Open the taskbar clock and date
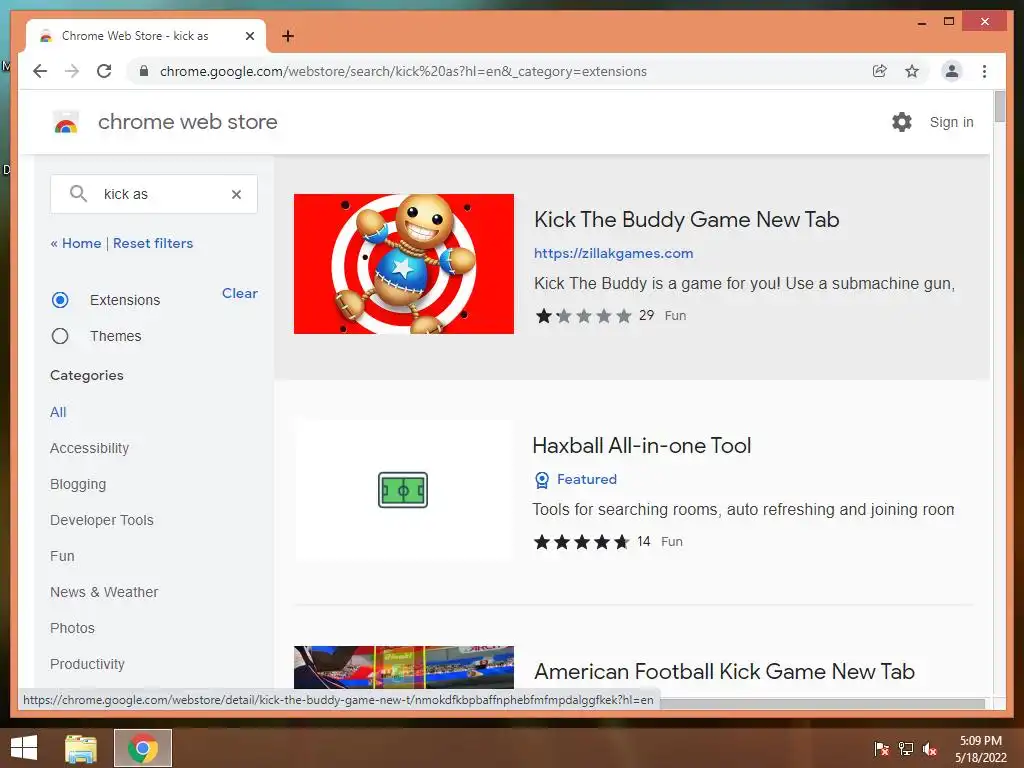Viewport: 1024px width, 768px height. 980,749
